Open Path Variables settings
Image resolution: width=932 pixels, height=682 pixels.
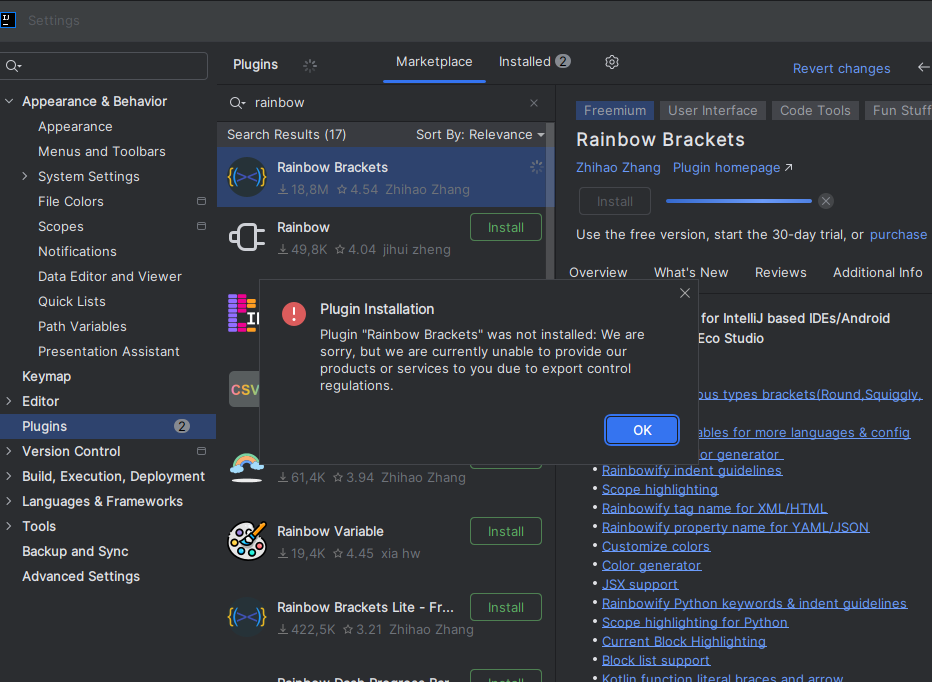(x=82, y=326)
